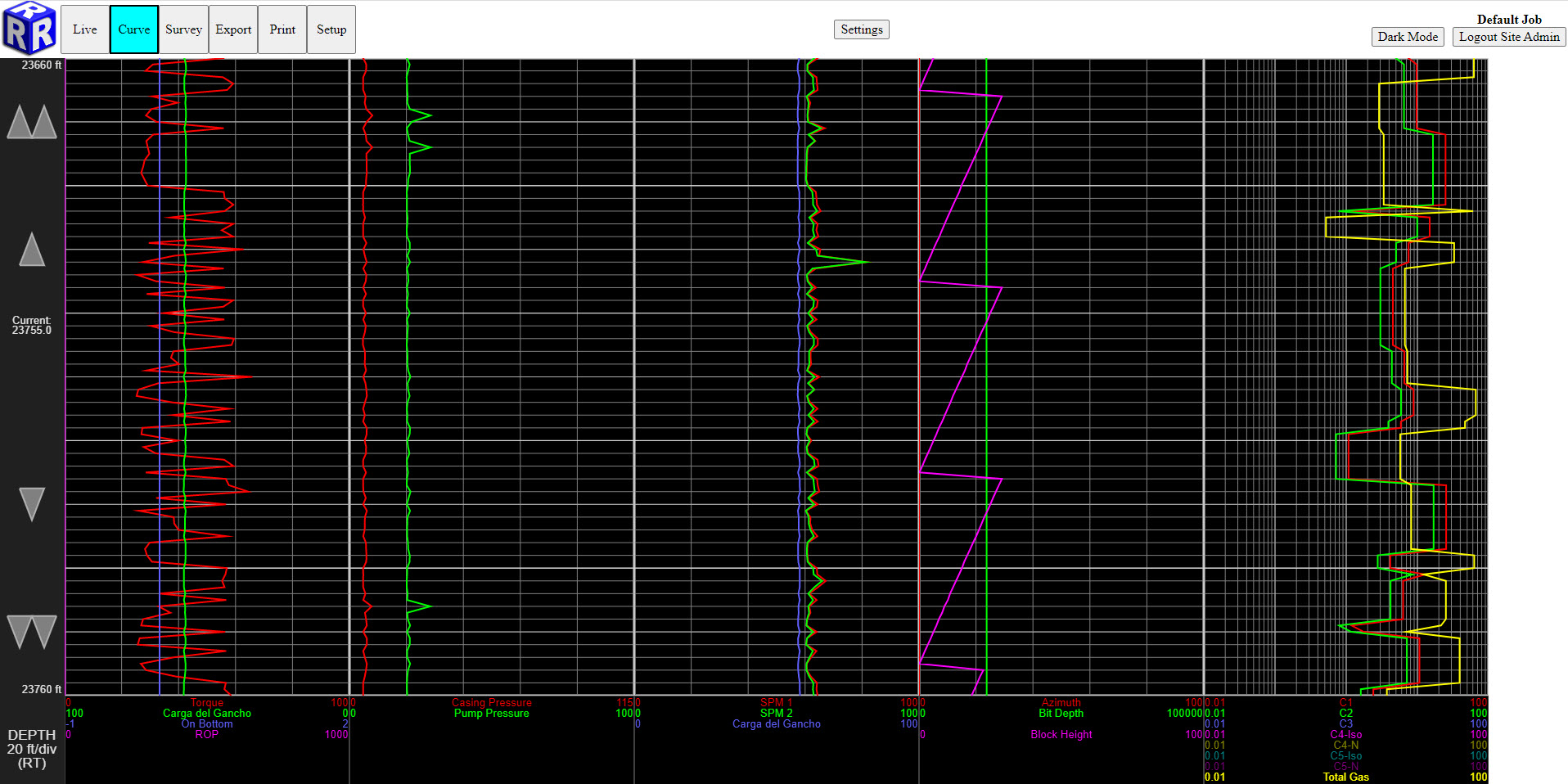Select the C2 gas curve label
Viewport: 1568px width, 784px height.
pyautogui.click(x=1346, y=713)
